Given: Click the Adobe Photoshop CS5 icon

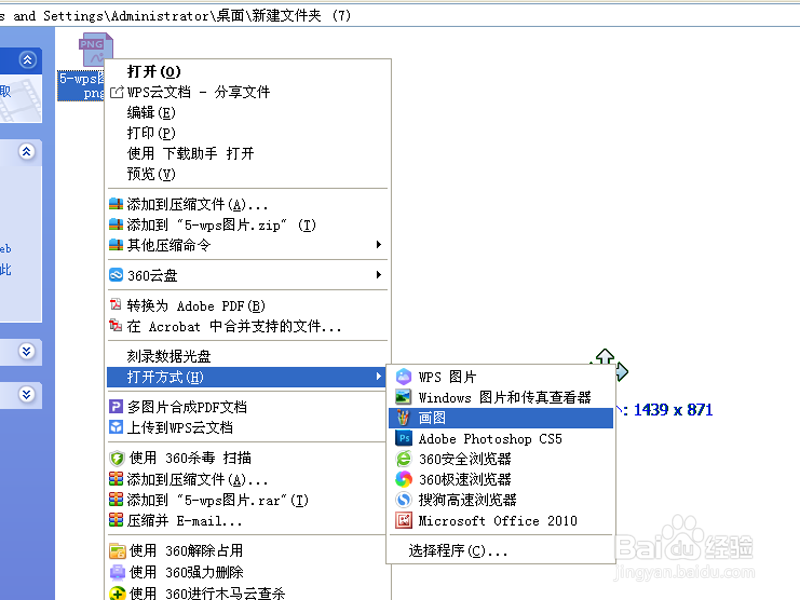Looking at the screenshot, I should pyautogui.click(x=403, y=438).
